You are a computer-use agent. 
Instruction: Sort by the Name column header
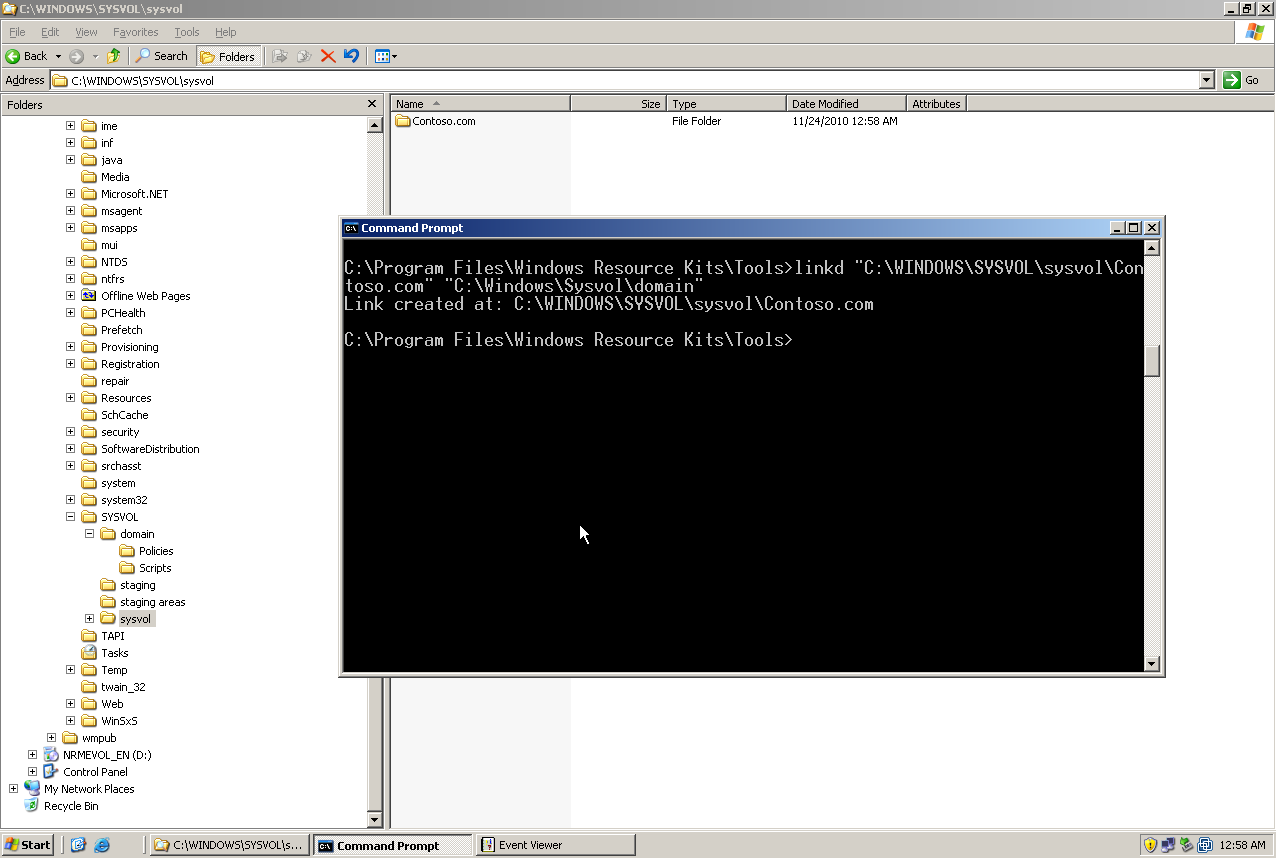[x=480, y=104]
